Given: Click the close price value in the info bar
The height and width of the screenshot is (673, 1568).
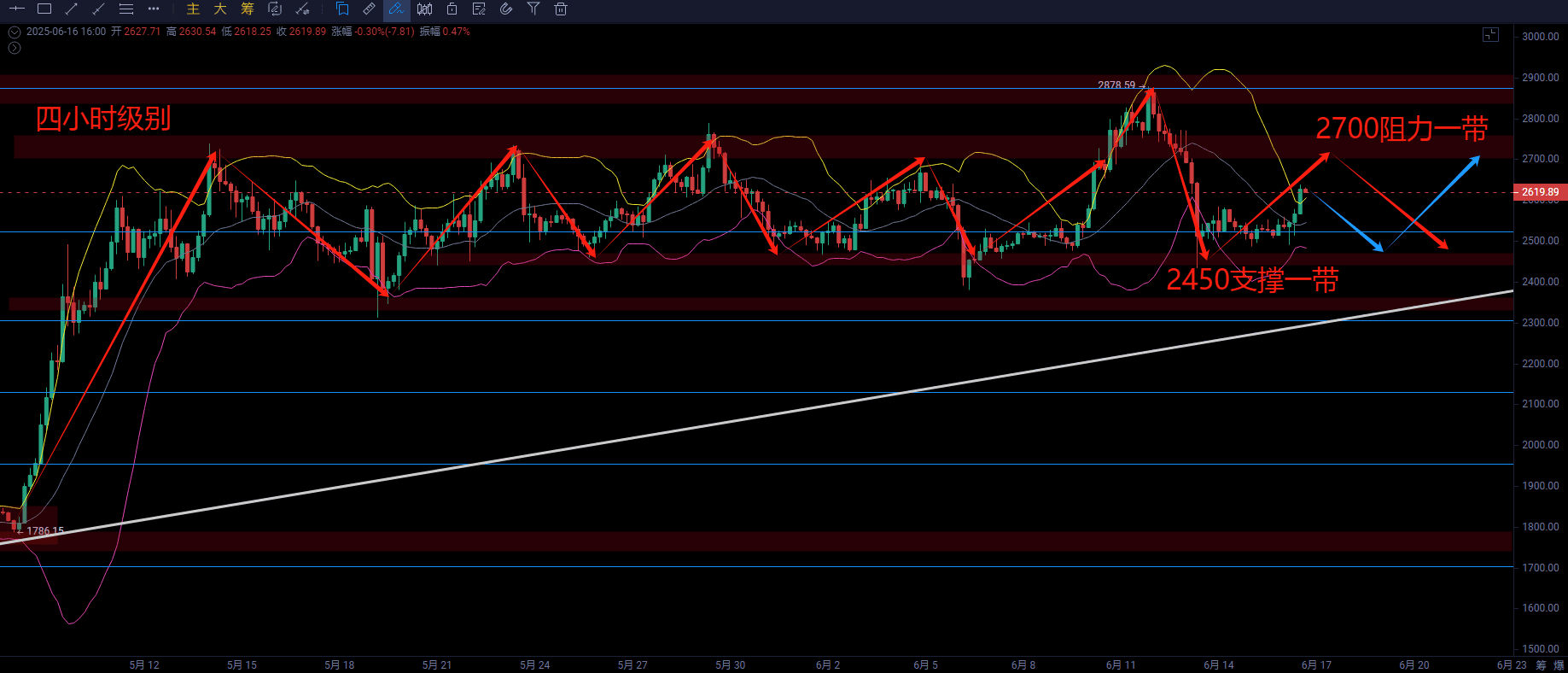Looking at the screenshot, I should tap(307, 32).
